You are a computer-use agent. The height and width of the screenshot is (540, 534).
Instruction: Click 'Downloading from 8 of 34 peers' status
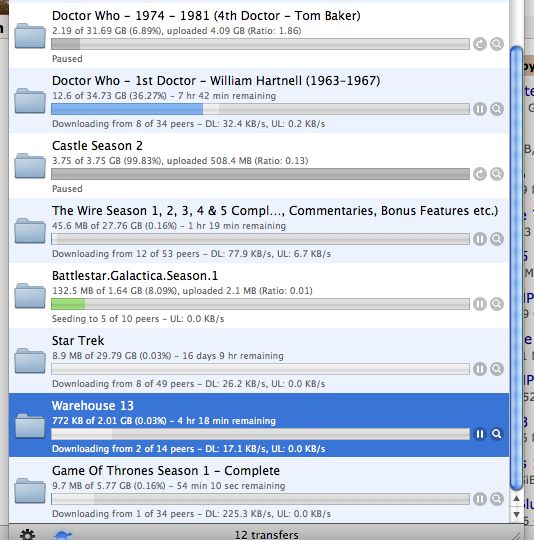pos(123,124)
